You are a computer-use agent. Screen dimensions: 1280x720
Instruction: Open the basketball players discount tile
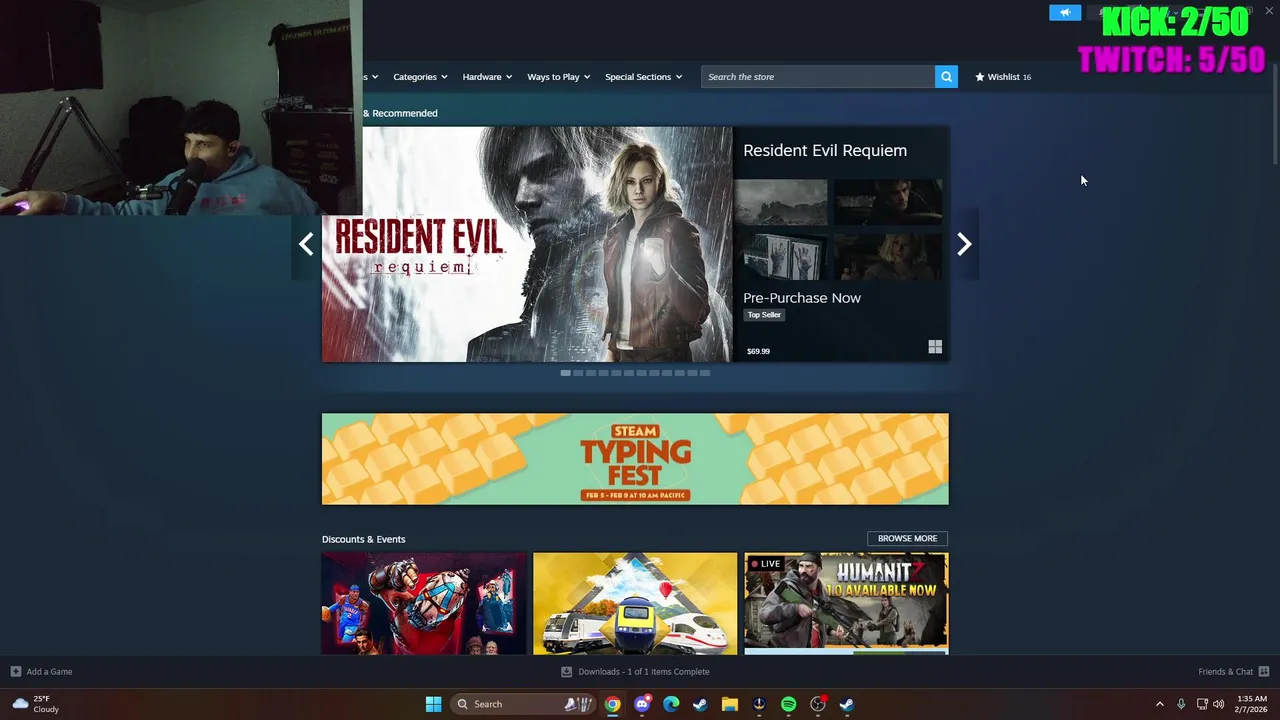[x=424, y=604]
